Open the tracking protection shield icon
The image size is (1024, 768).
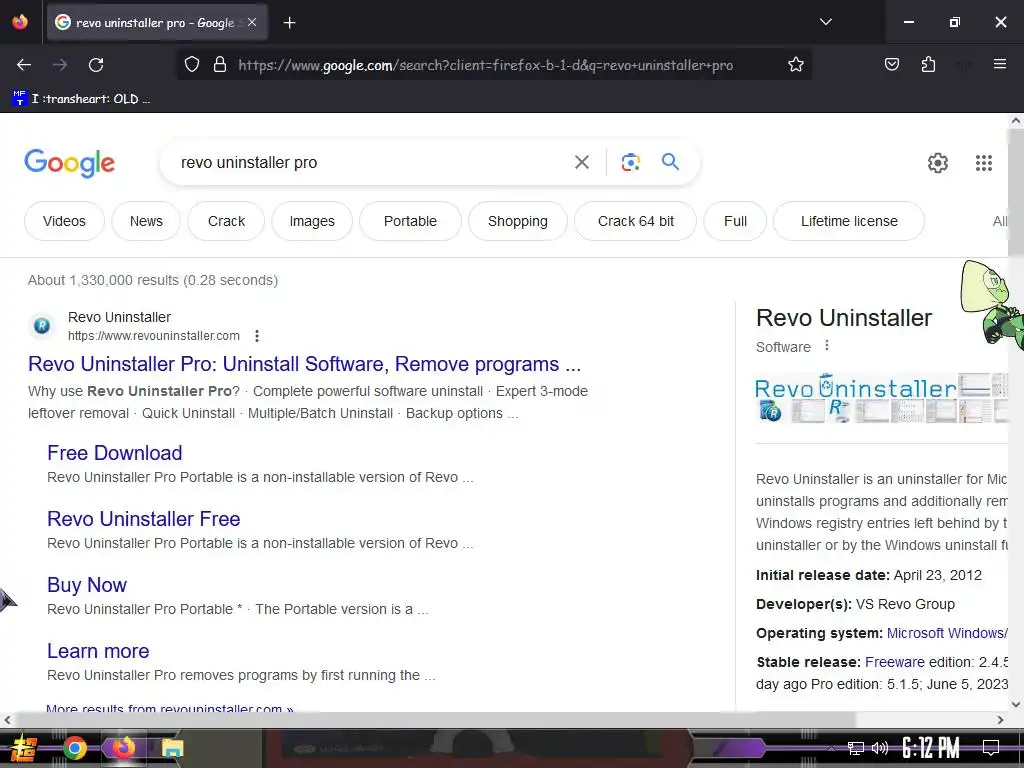(x=191, y=65)
